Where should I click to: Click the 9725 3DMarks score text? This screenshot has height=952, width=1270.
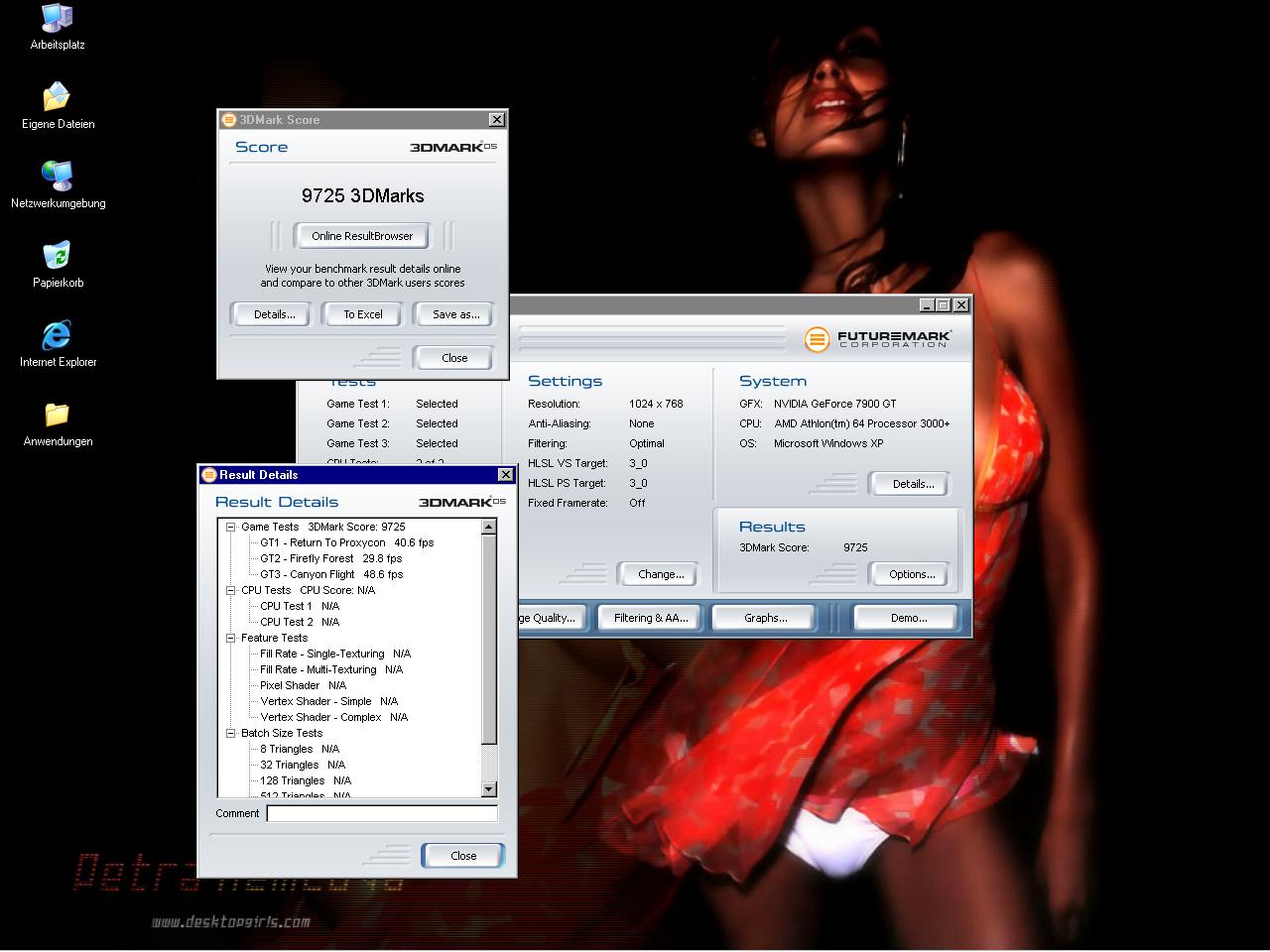click(x=363, y=196)
